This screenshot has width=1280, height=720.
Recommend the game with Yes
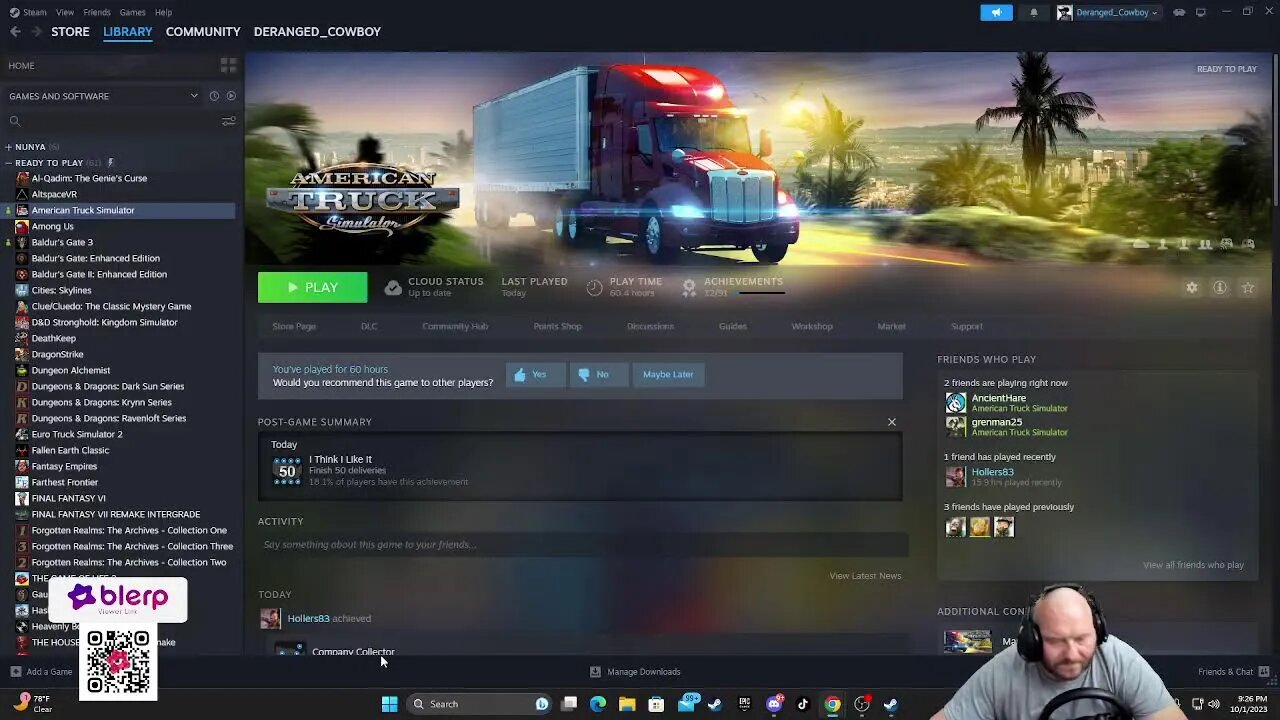click(x=535, y=374)
